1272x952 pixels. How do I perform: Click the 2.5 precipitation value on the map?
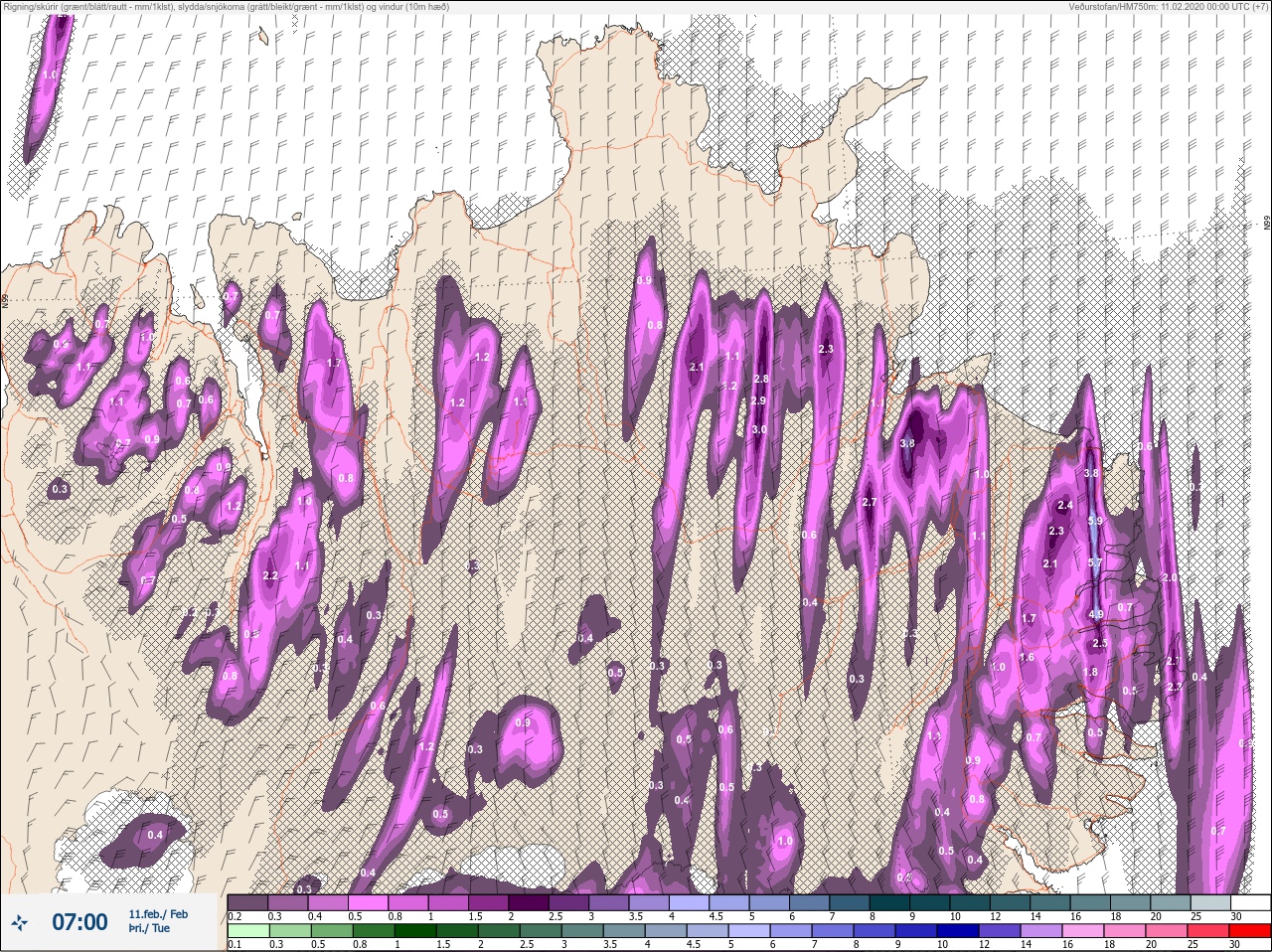click(x=1099, y=643)
